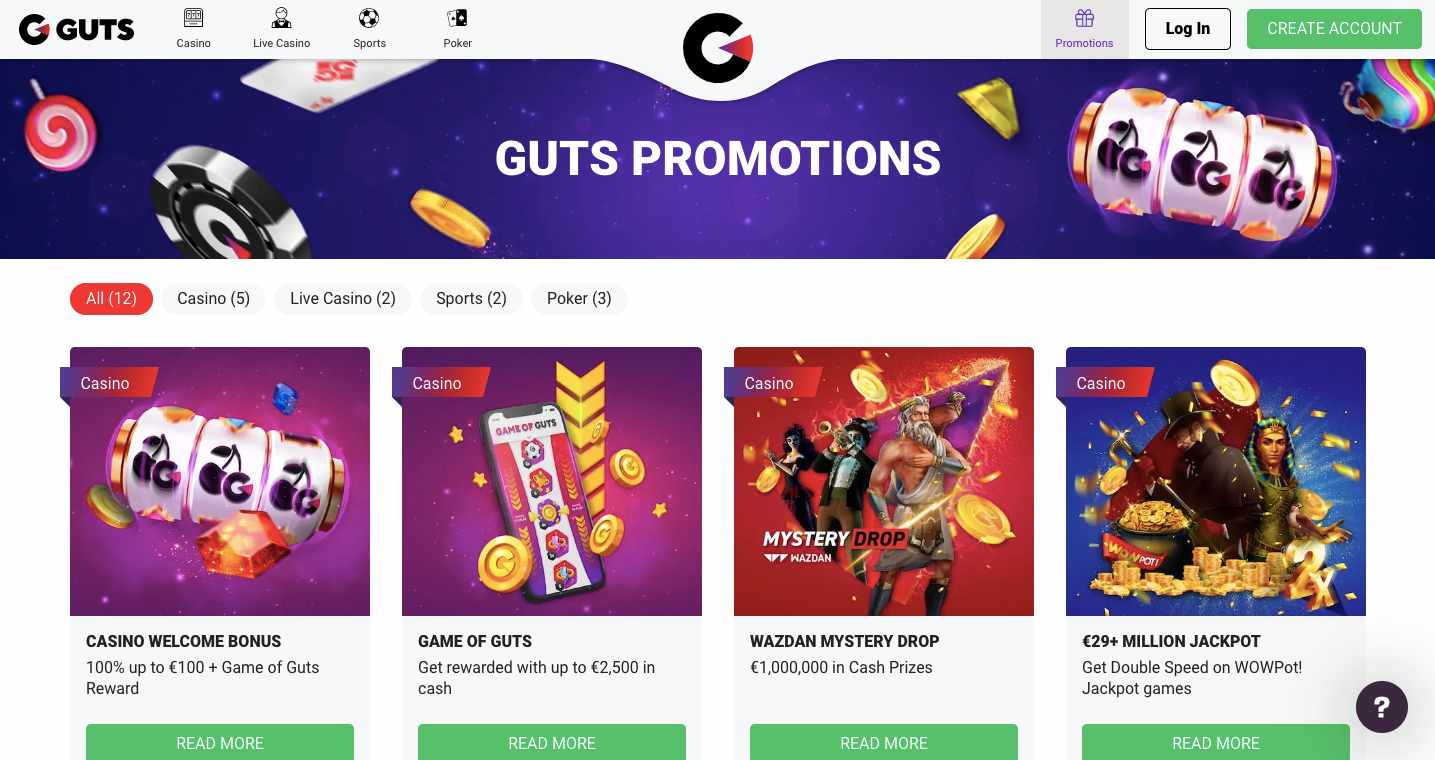
Task: Open the Casino slot machine icon
Action: (x=194, y=18)
